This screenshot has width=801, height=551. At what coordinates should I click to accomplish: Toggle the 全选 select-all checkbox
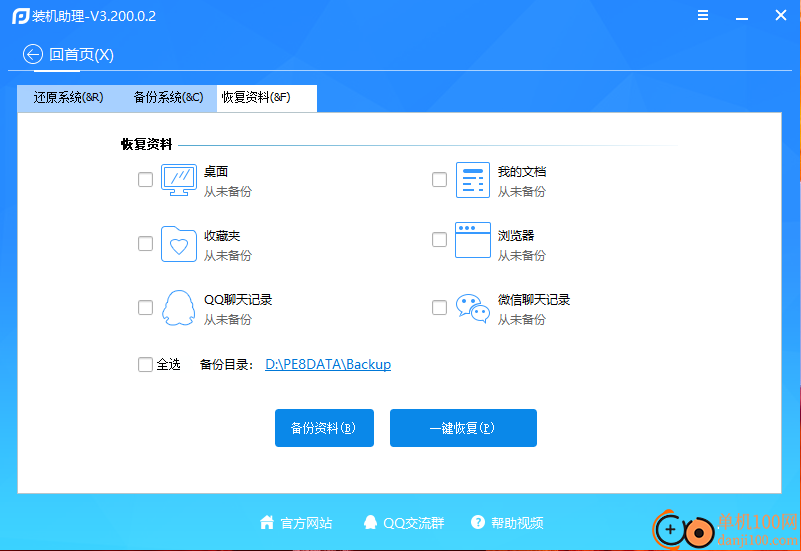click(x=146, y=365)
